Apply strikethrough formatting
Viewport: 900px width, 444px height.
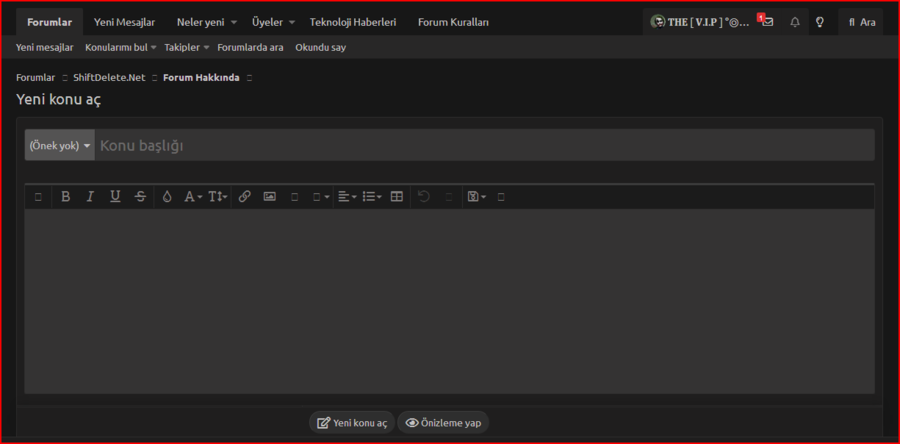pyautogui.click(x=140, y=197)
